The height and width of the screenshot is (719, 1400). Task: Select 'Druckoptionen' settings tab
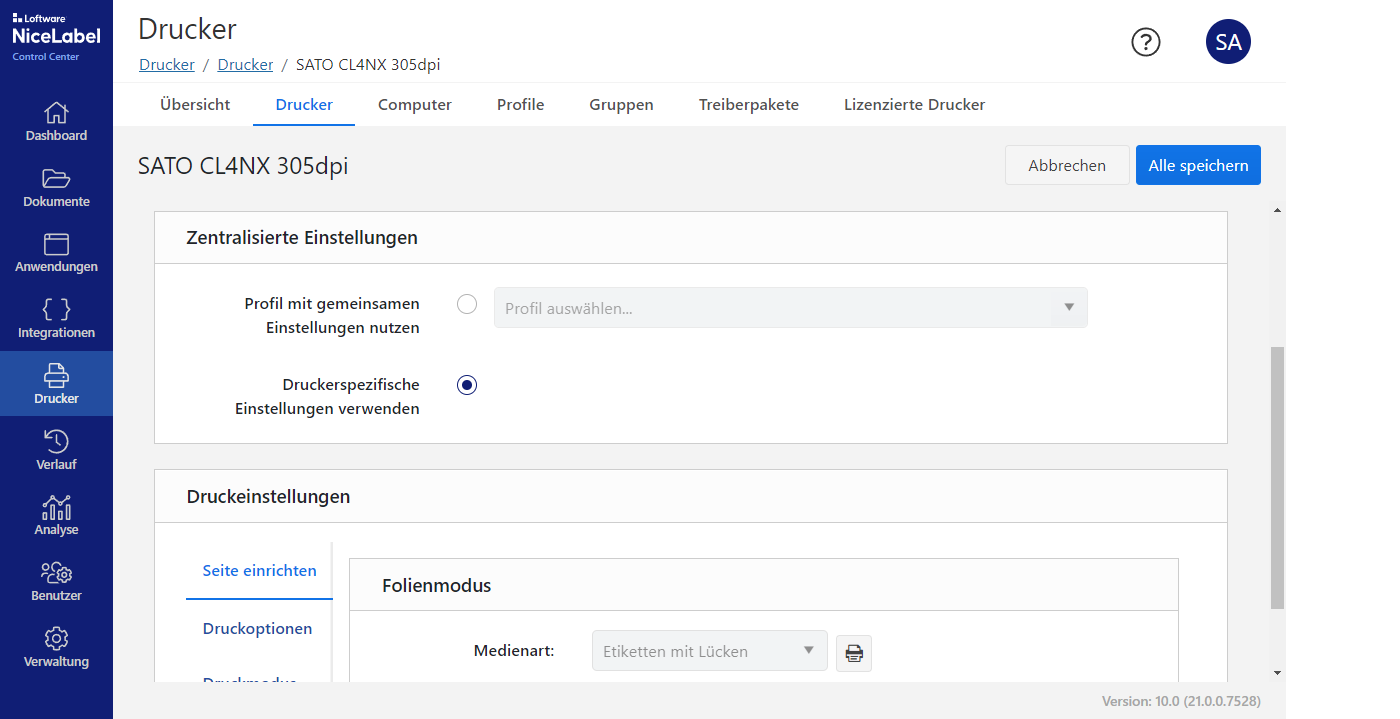258,629
